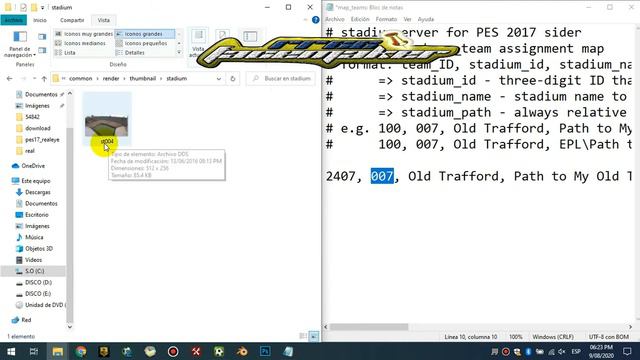Open the Windows Start menu
This screenshot has width=640, height=360.
tap(11, 351)
